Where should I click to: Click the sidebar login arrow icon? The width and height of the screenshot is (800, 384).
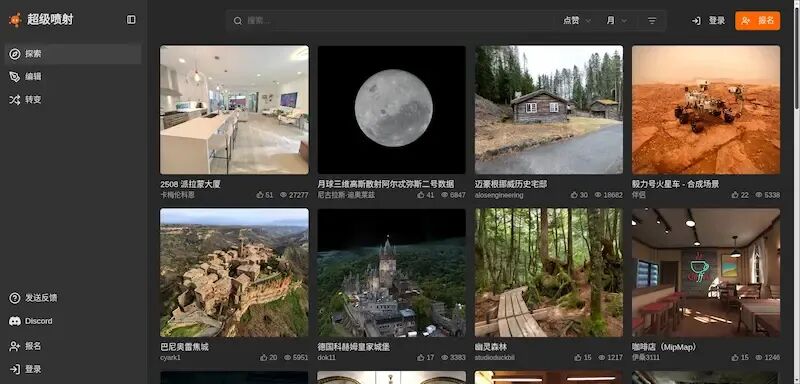[15, 369]
